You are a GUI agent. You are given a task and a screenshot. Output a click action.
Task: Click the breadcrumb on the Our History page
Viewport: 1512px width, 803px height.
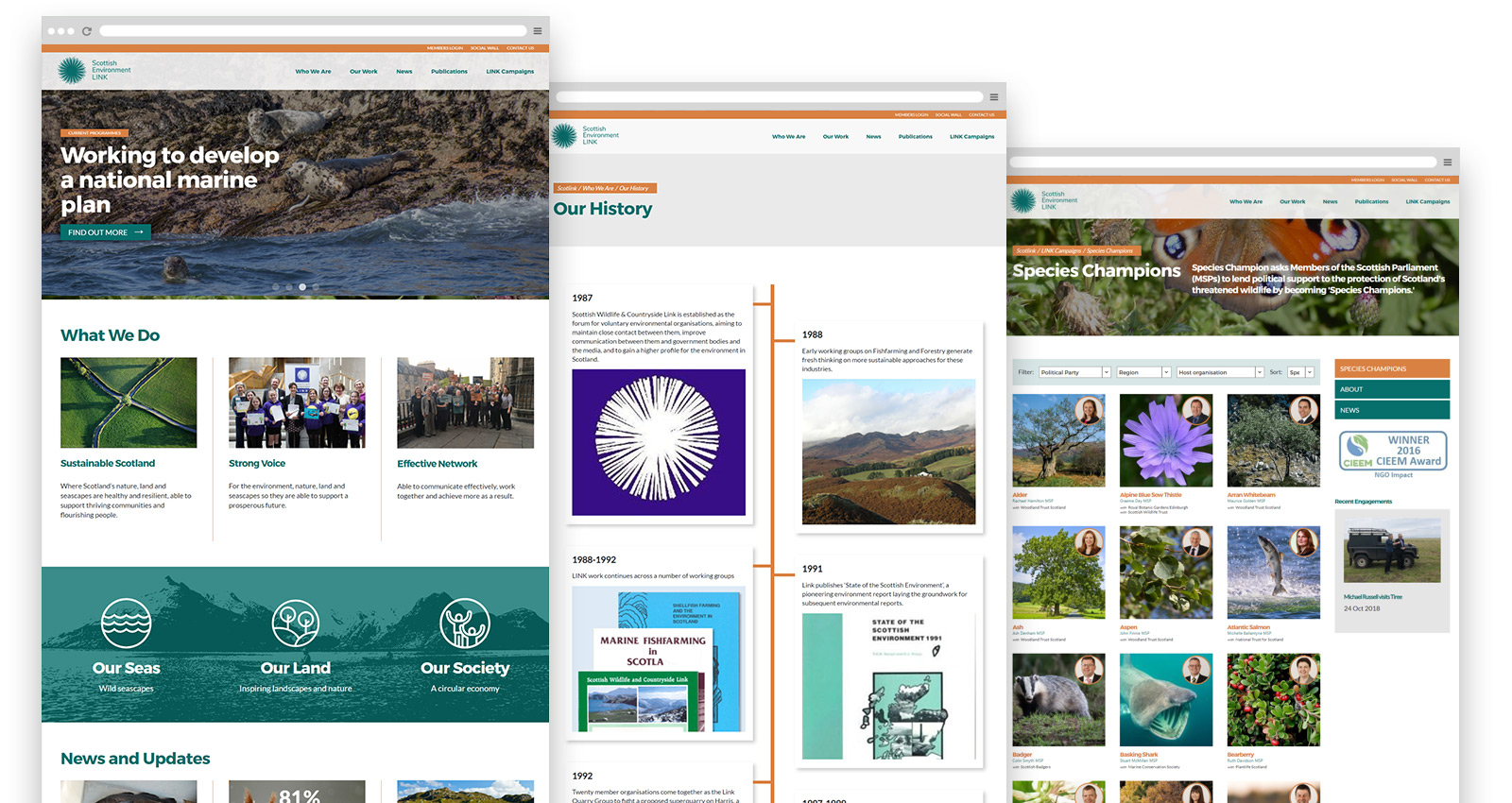pos(604,188)
